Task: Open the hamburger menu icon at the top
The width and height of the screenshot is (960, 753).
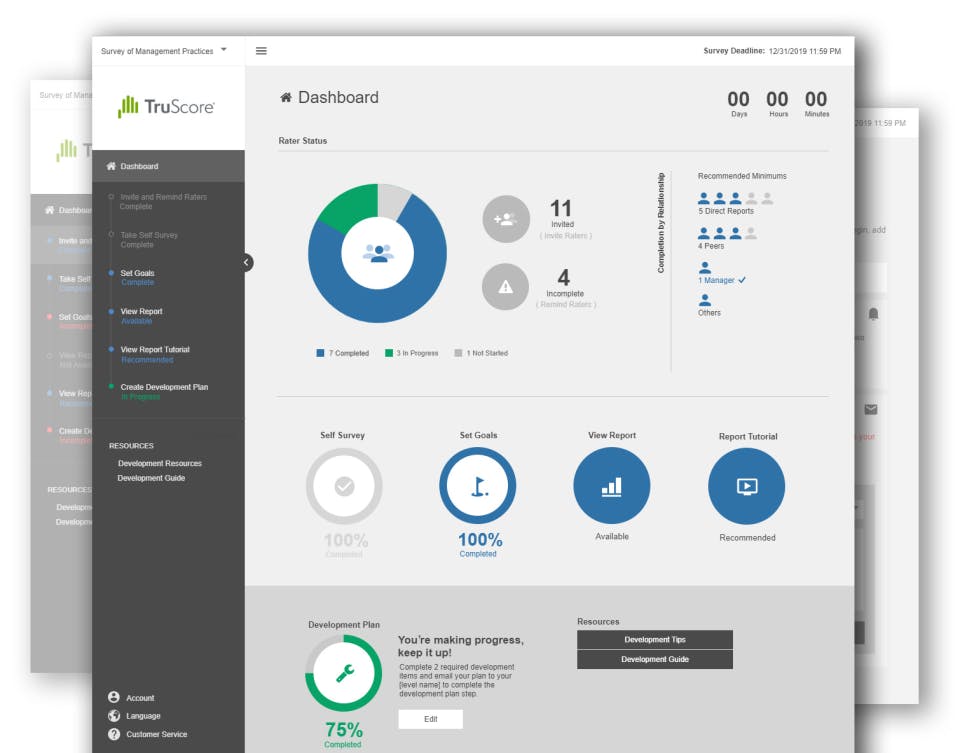Action: pyautogui.click(x=260, y=51)
